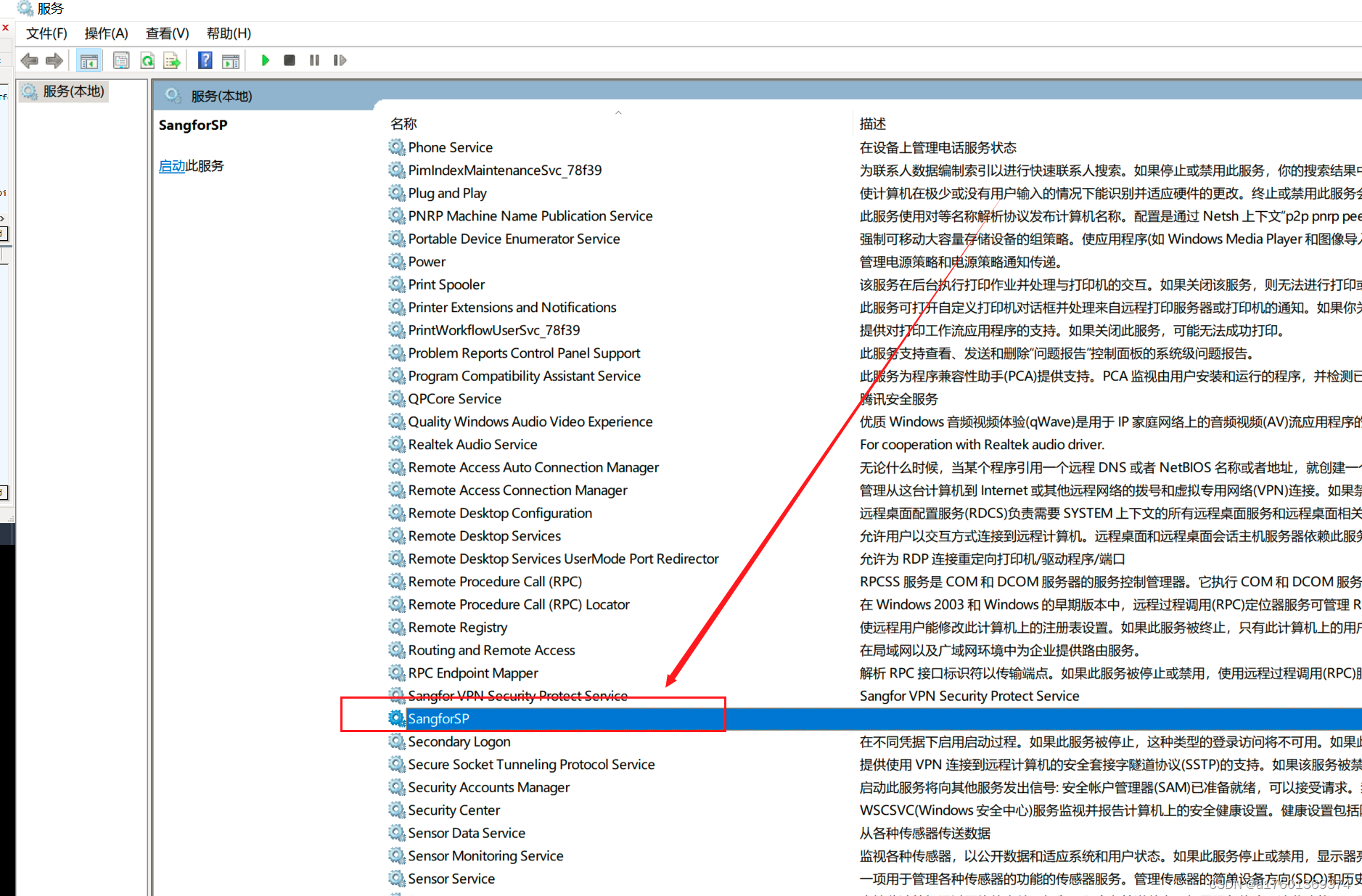Select Security Accounts Manager service row
This screenshot has width=1362, height=896.
(488, 787)
